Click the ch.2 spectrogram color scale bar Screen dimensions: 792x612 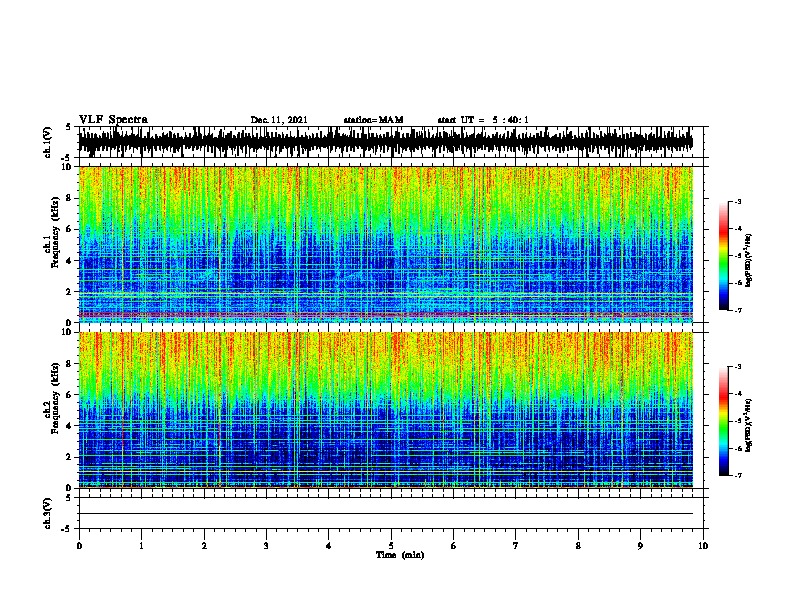click(x=724, y=421)
